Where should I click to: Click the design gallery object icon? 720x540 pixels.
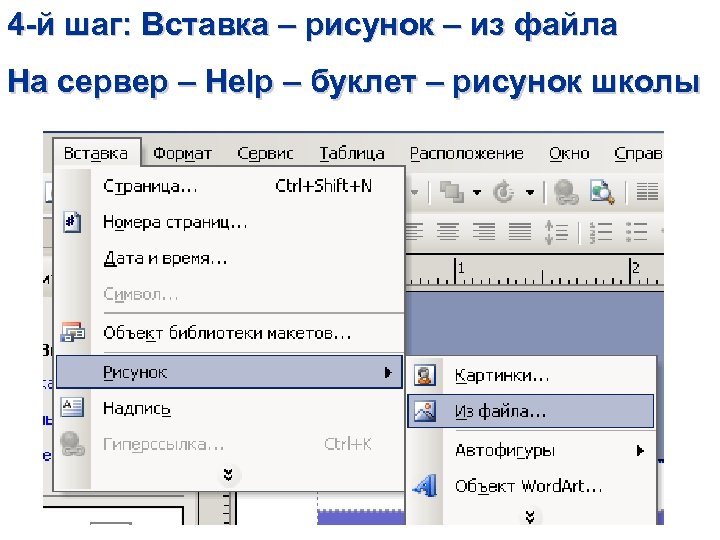click(x=73, y=332)
